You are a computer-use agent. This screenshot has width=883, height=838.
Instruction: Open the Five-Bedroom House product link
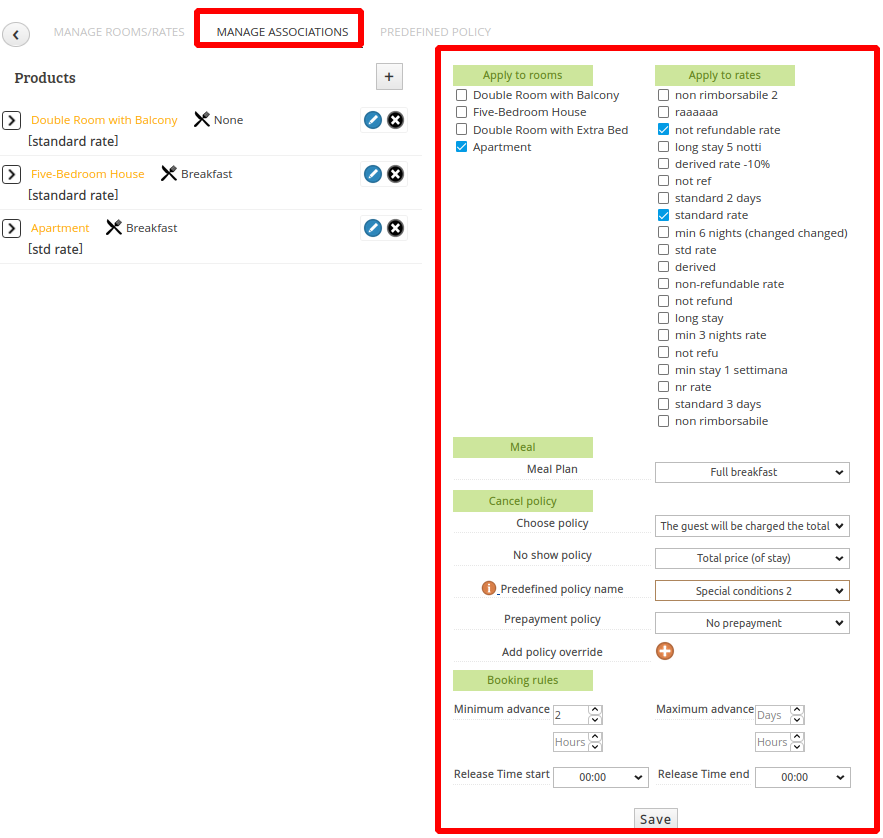(x=87, y=174)
